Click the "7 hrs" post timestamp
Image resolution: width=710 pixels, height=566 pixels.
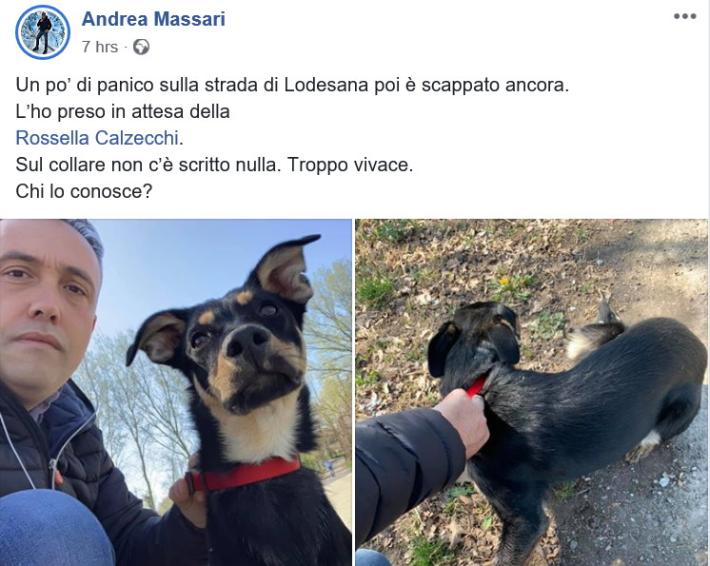100,47
